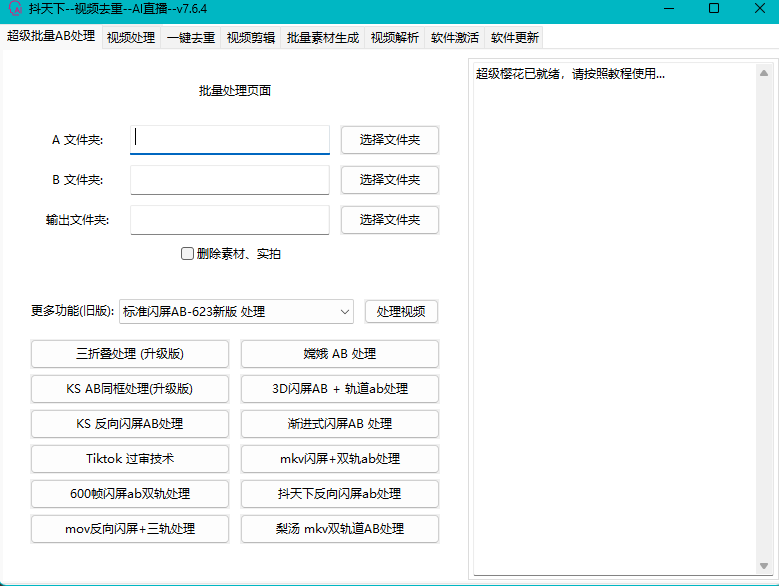Run the 嫦娥 AB 处理 button
The image size is (779, 586).
point(339,354)
